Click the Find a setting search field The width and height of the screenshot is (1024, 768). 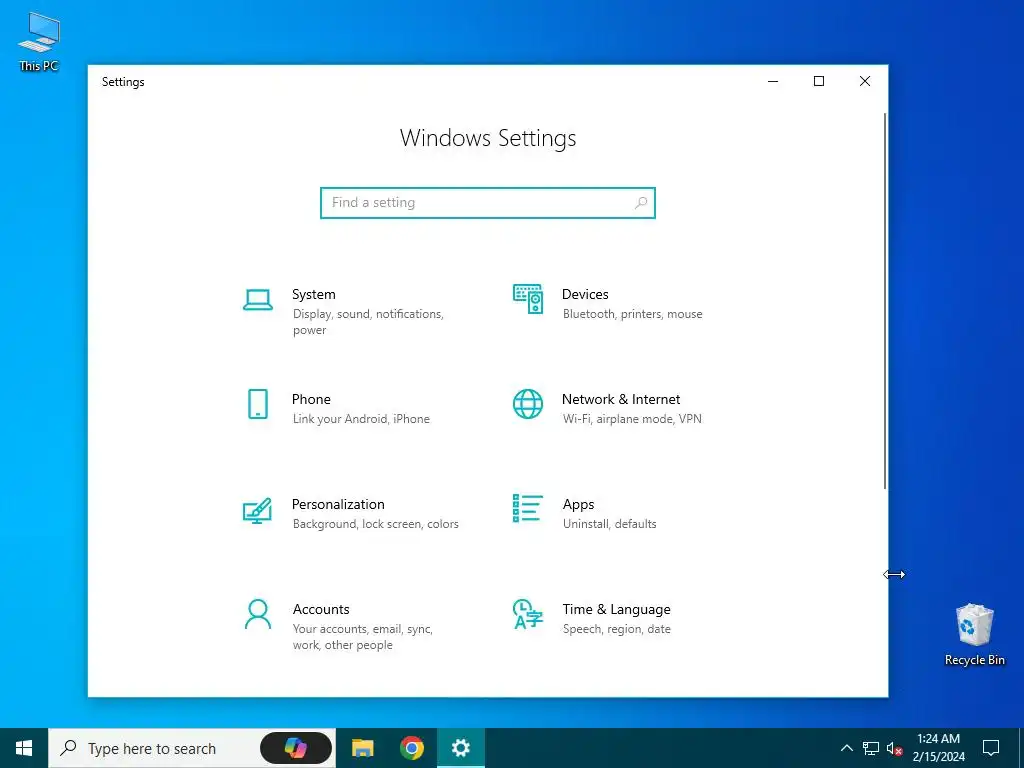pyautogui.click(x=488, y=202)
